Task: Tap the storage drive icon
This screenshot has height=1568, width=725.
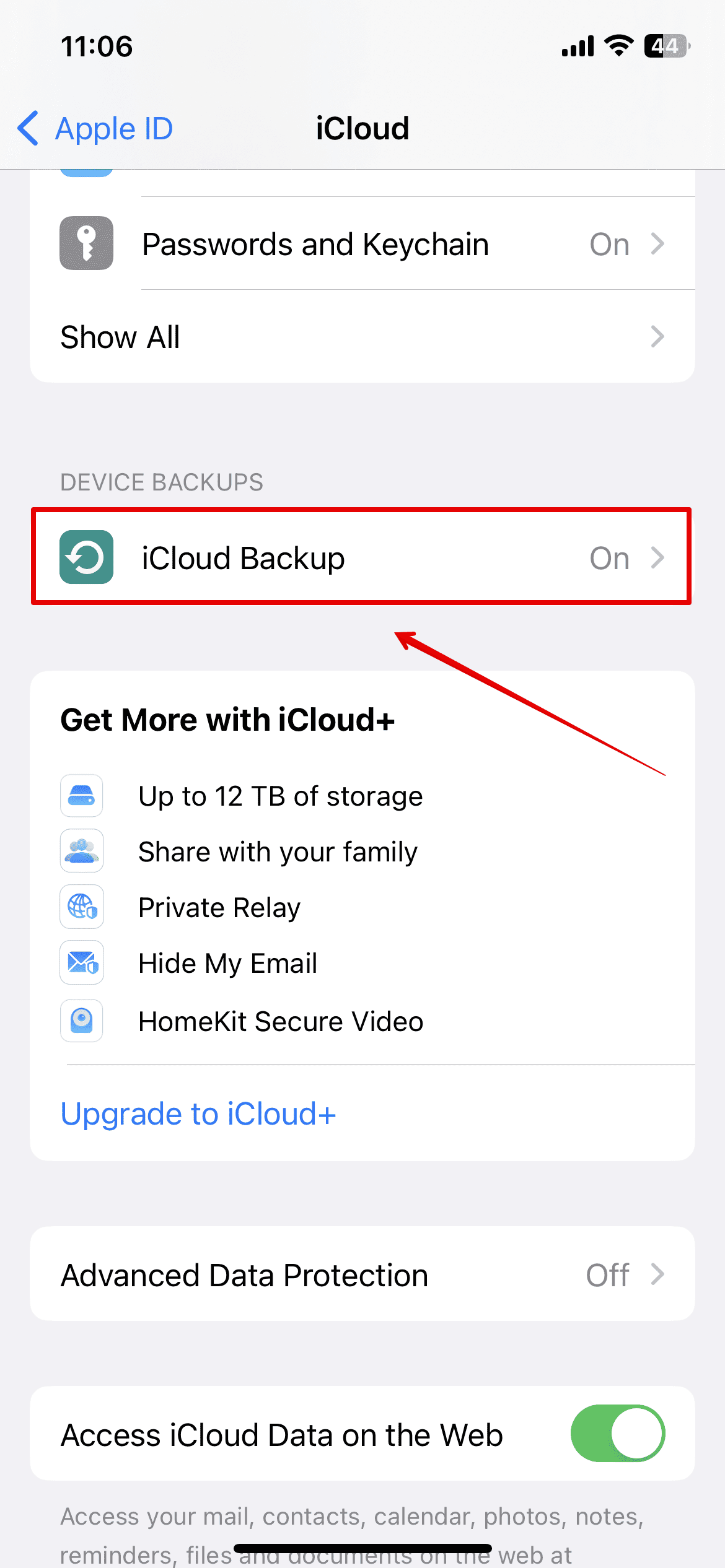Action: pyautogui.click(x=82, y=796)
